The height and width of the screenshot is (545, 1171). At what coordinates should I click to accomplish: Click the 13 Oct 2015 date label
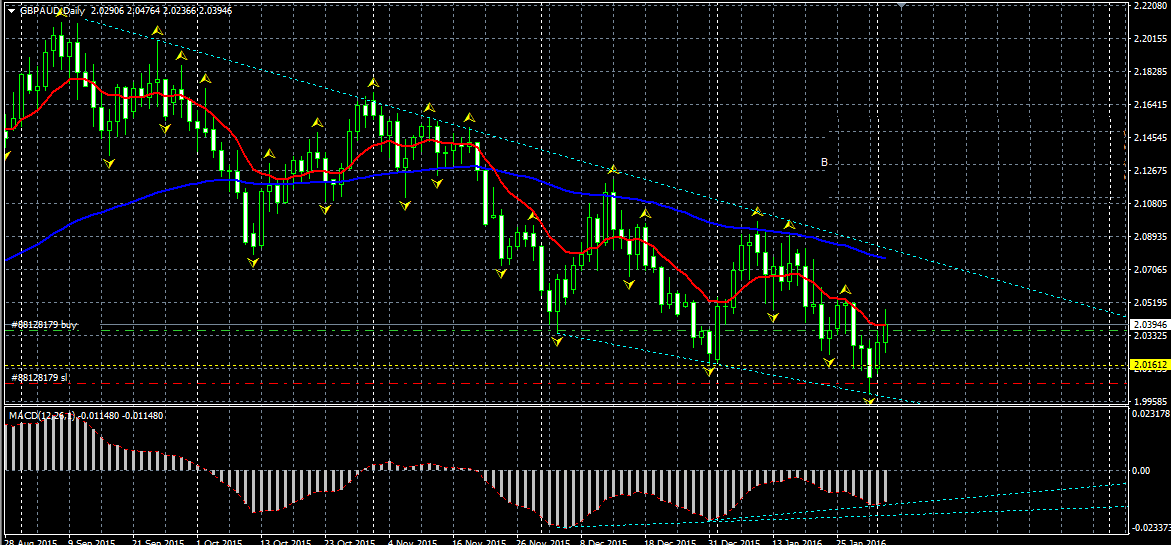[x=287, y=540]
